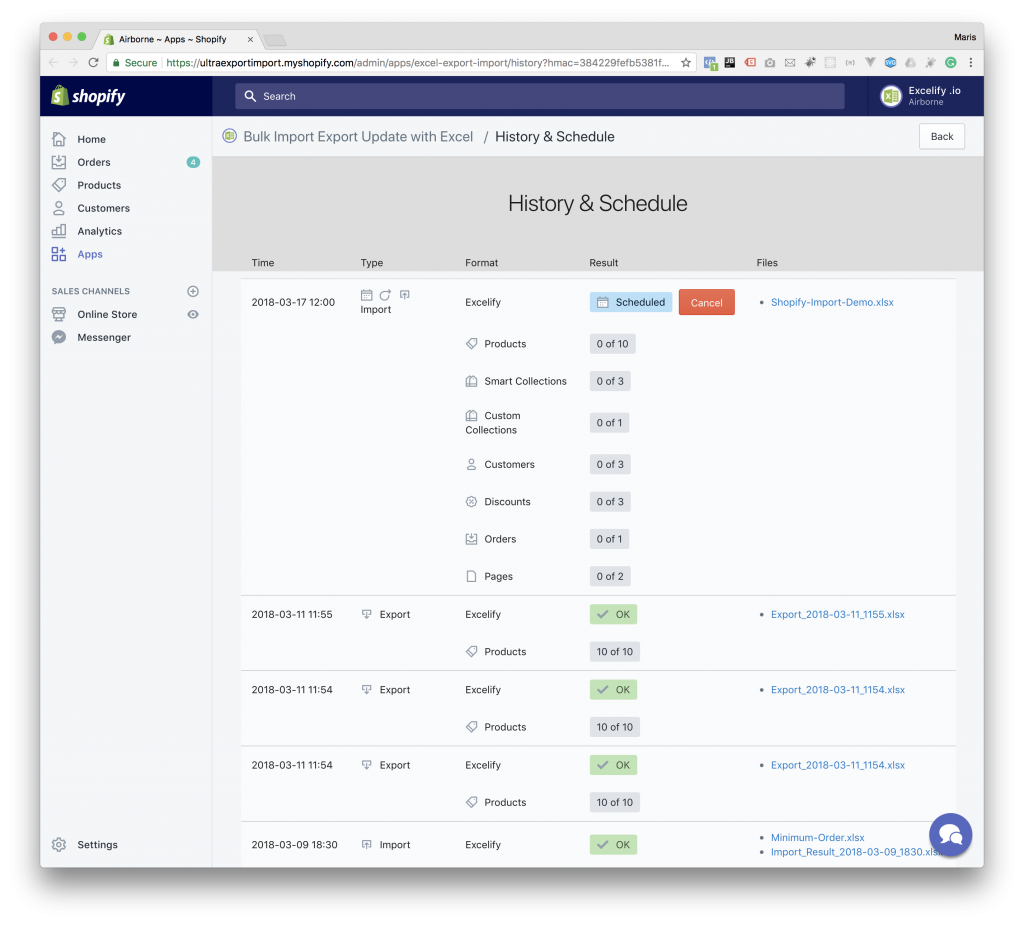1024x925 pixels.
Task: Click the Pages document icon
Action: (x=470, y=576)
